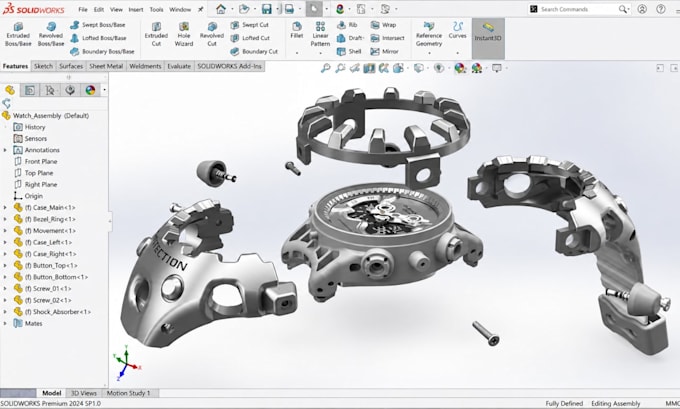Open the Reference Geometry dropdown arrow

(x=429, y=53)
